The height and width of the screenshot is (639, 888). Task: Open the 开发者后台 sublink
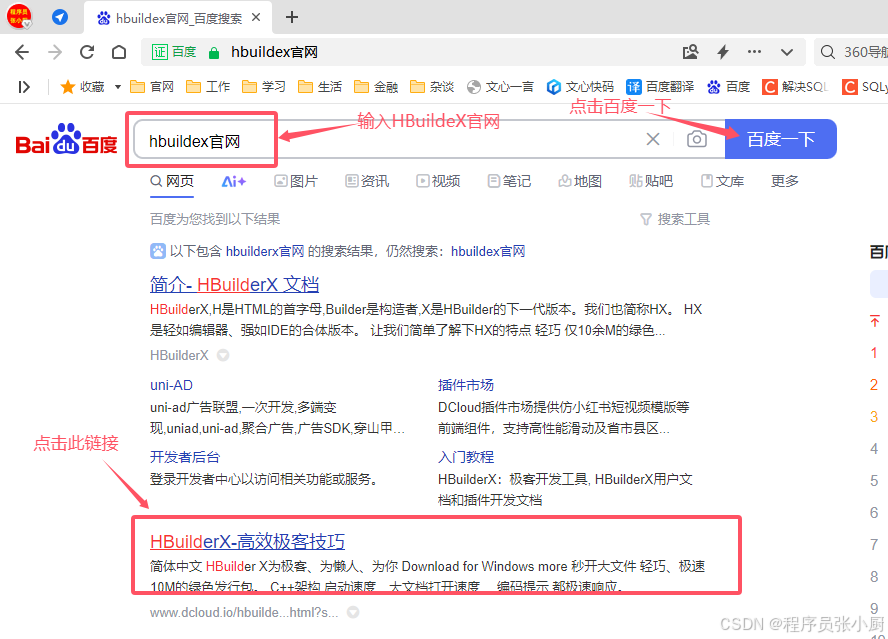[x=185, y=457]
